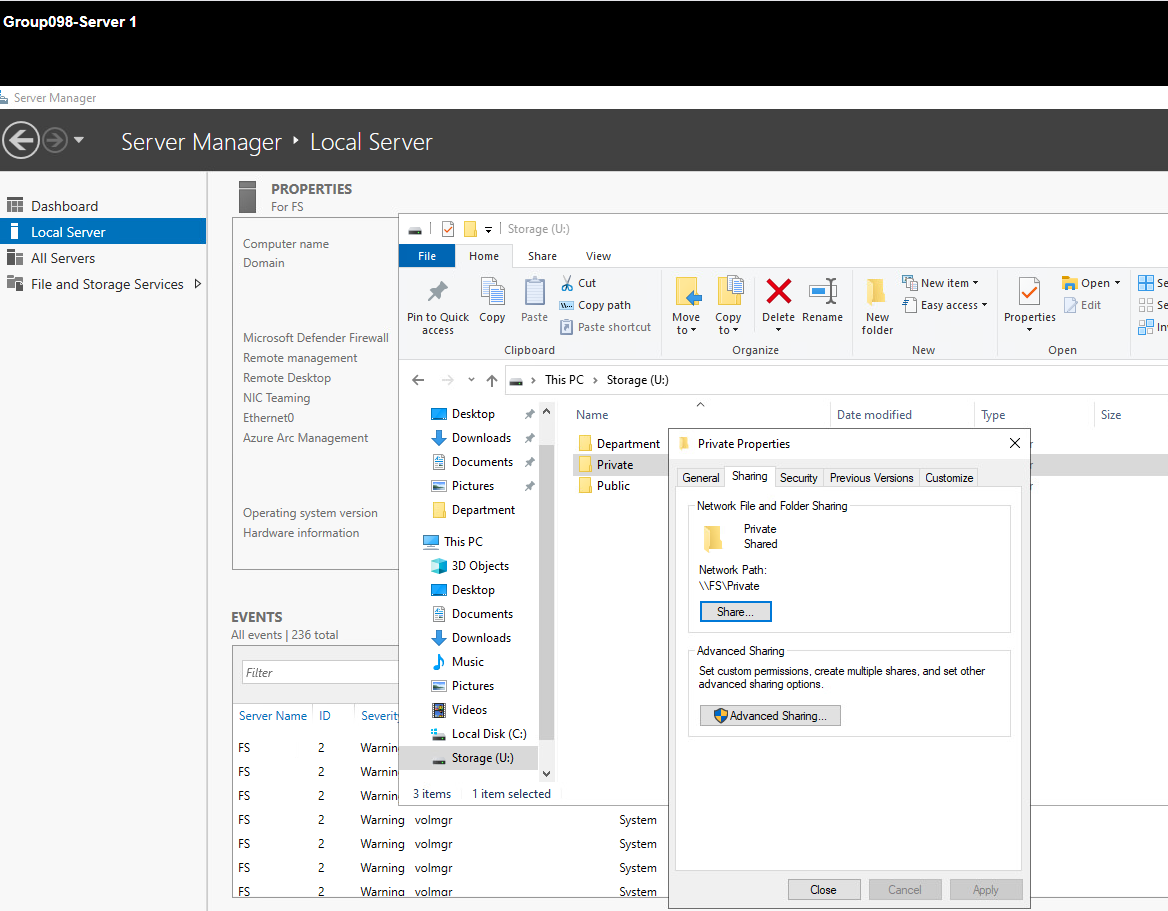Sort files by Size column header
This screenshot has width=1168, height=911.
[x=1111, y=415]
